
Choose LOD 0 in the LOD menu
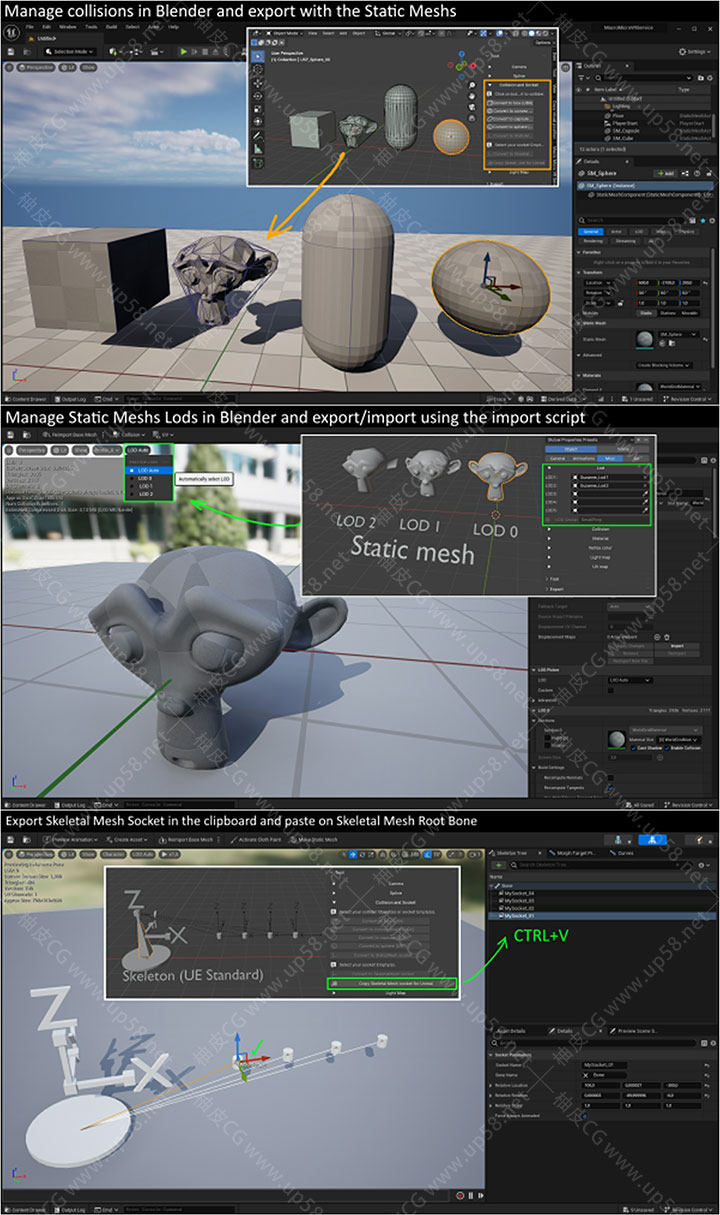click(148, 477)
